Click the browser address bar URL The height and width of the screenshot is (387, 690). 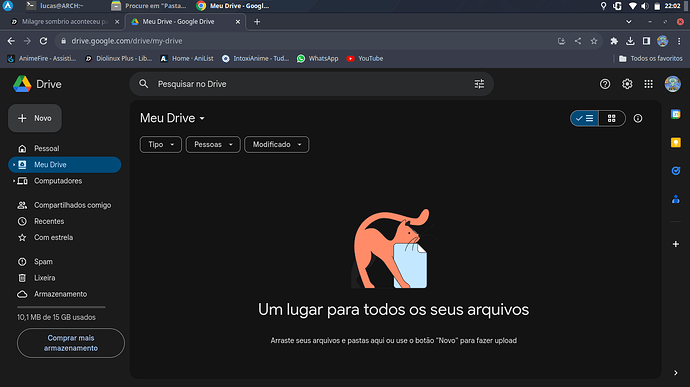[x=127, y=41]
